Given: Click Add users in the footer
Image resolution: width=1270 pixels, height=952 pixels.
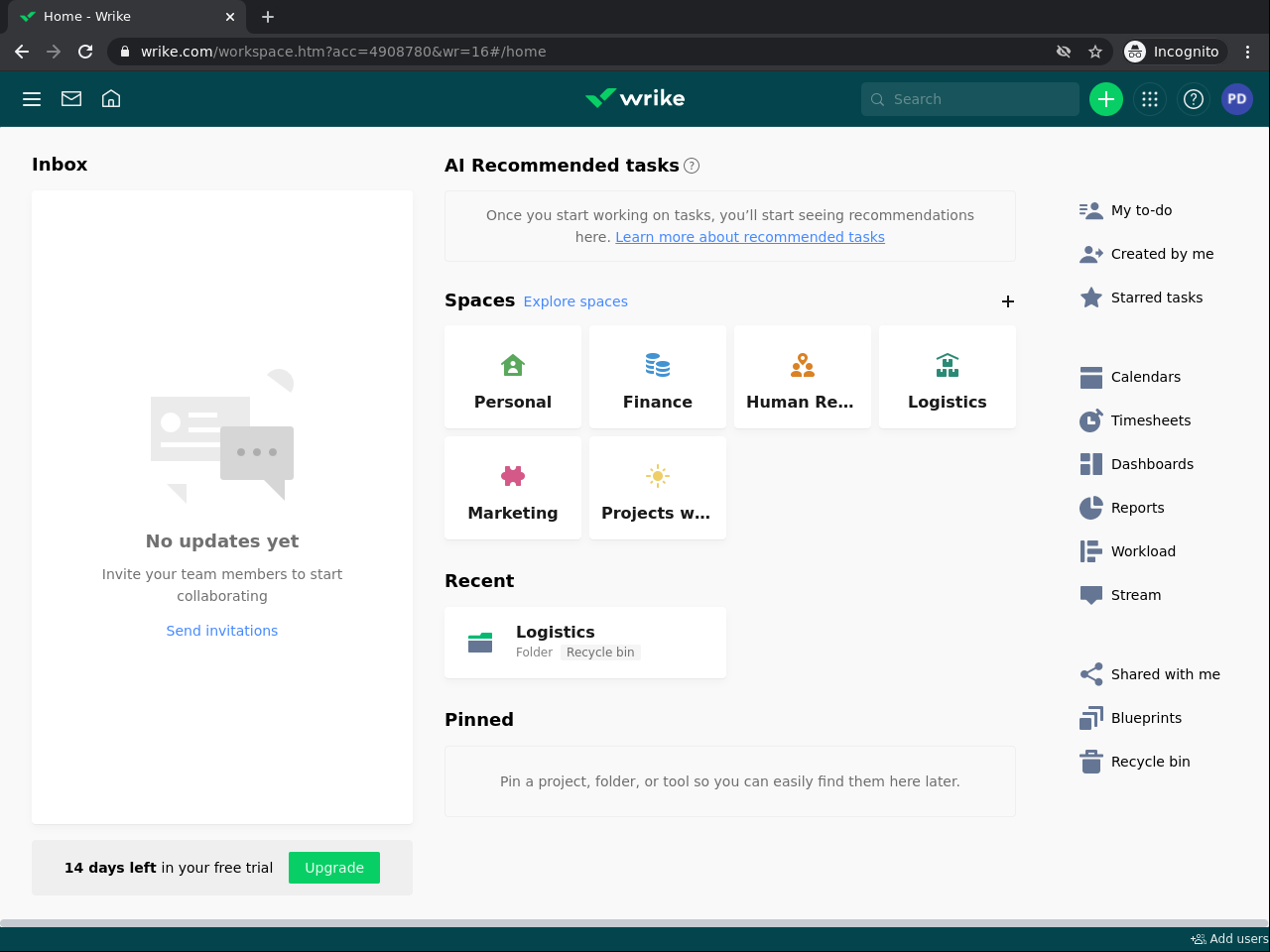Looking at the screenshot, I should (x=1229, y=939).
